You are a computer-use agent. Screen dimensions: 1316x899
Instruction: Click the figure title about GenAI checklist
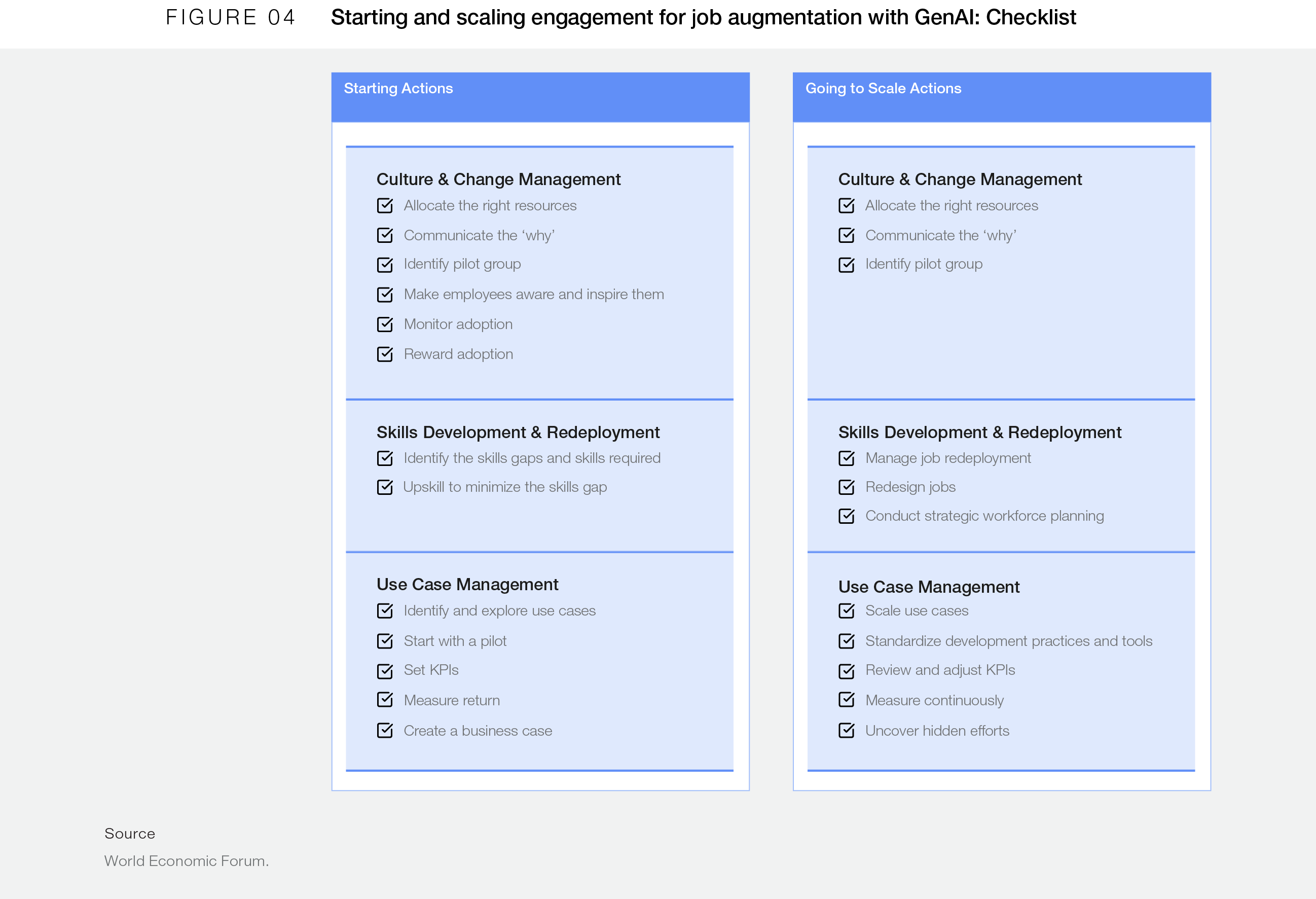[x=703, y=18]
